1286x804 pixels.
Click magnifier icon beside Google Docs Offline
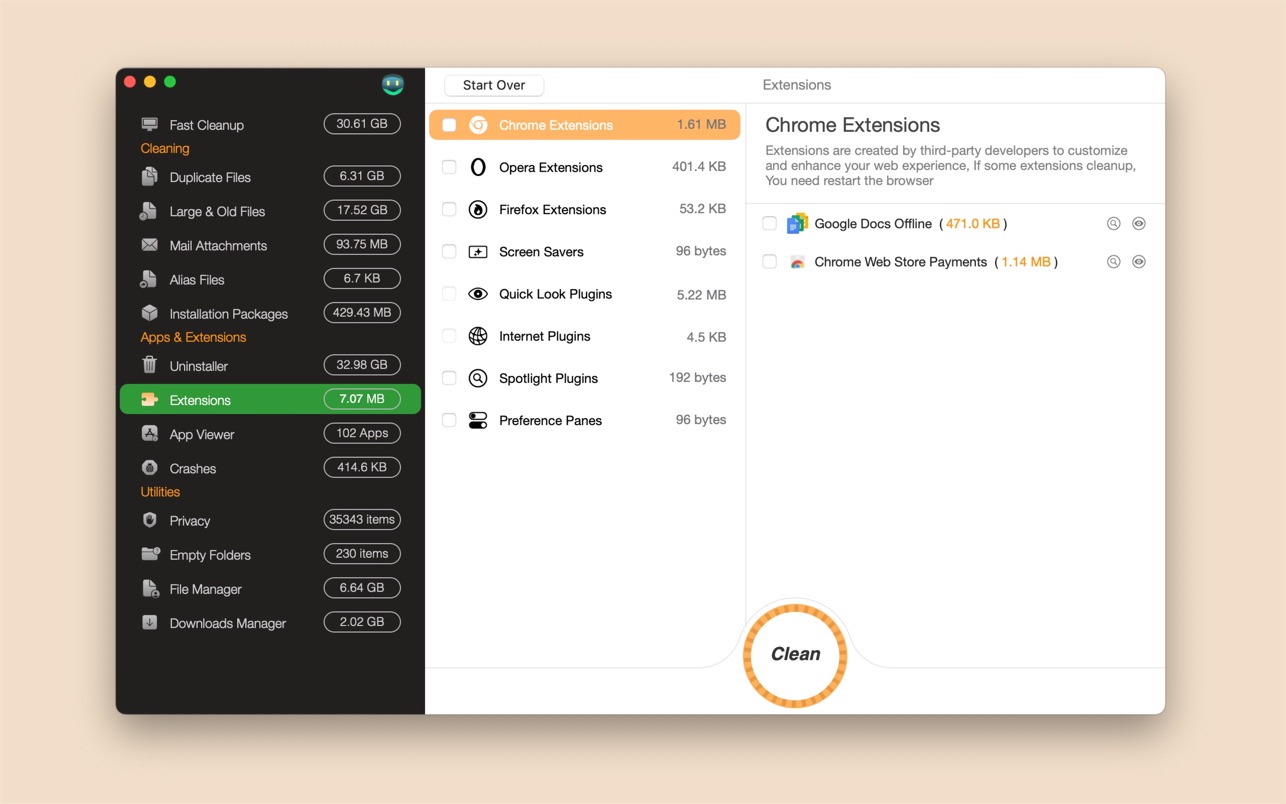1113,224
